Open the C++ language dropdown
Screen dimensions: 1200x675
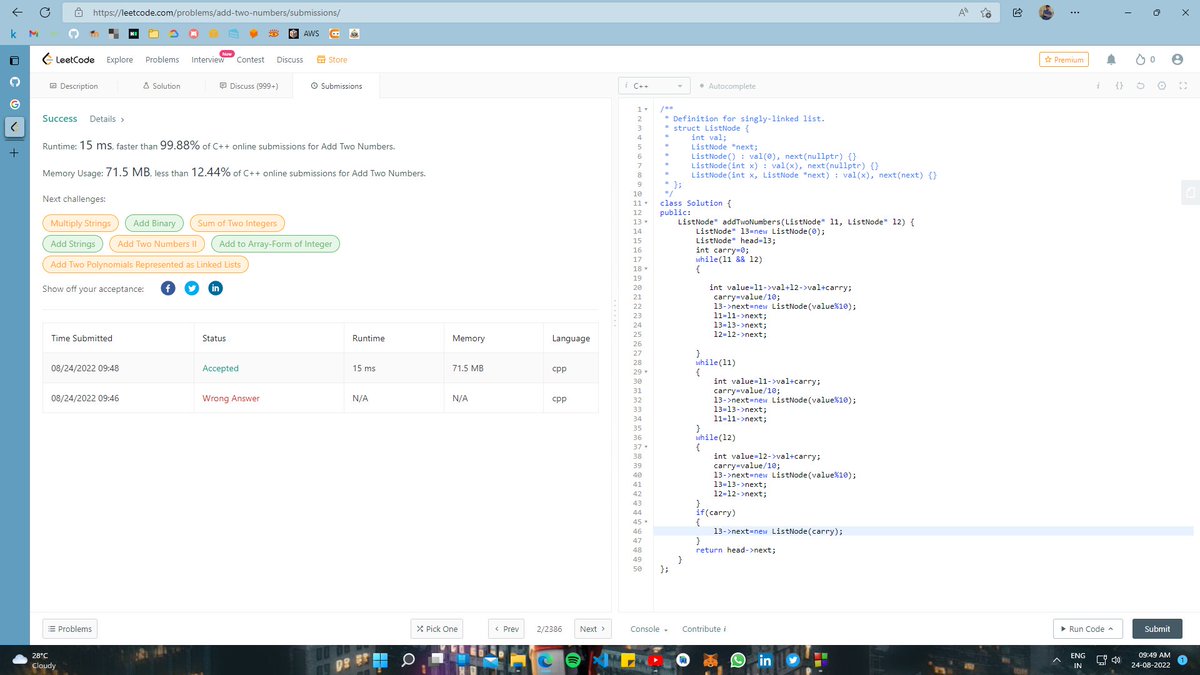pyautogui.click(x=655, y=86)
